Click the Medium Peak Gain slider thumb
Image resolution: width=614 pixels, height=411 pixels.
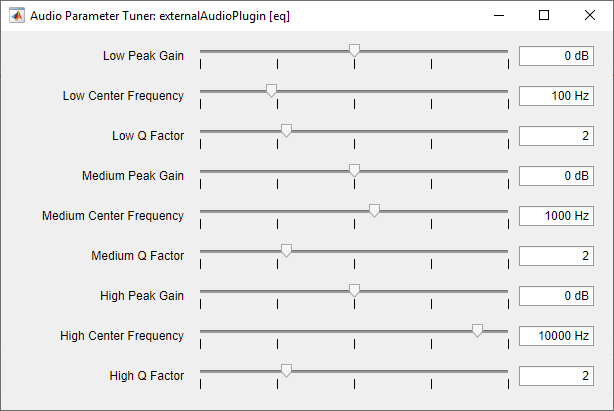(354, 170)
